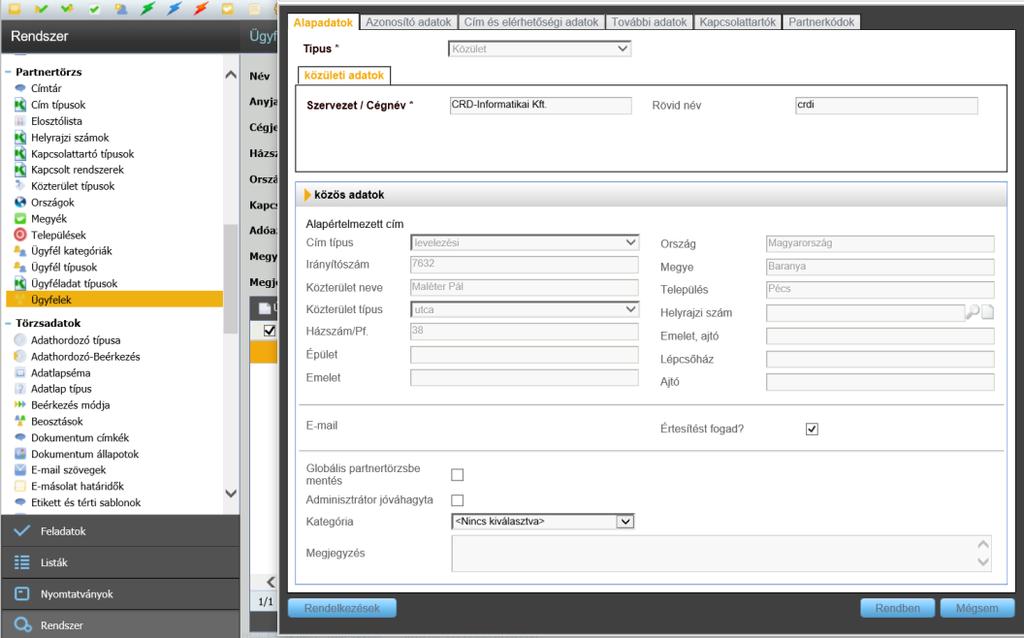This screenshot has height=638, width=1024.
Task: Click the Ügyfél kategóriák people icon
Action: (20, 251)
